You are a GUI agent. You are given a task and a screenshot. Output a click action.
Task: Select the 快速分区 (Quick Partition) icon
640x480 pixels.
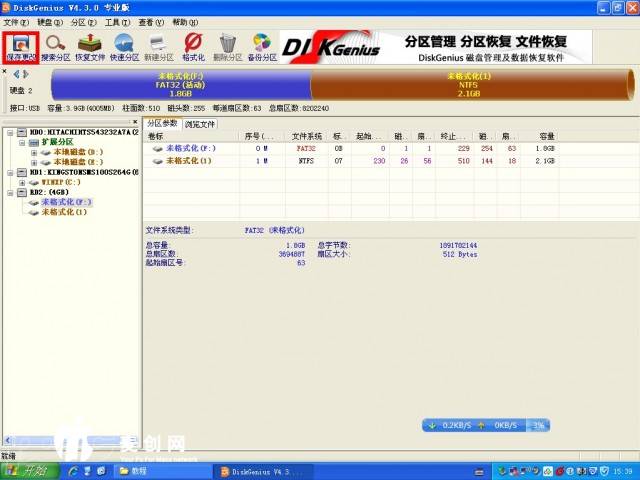tap(125, 46)
